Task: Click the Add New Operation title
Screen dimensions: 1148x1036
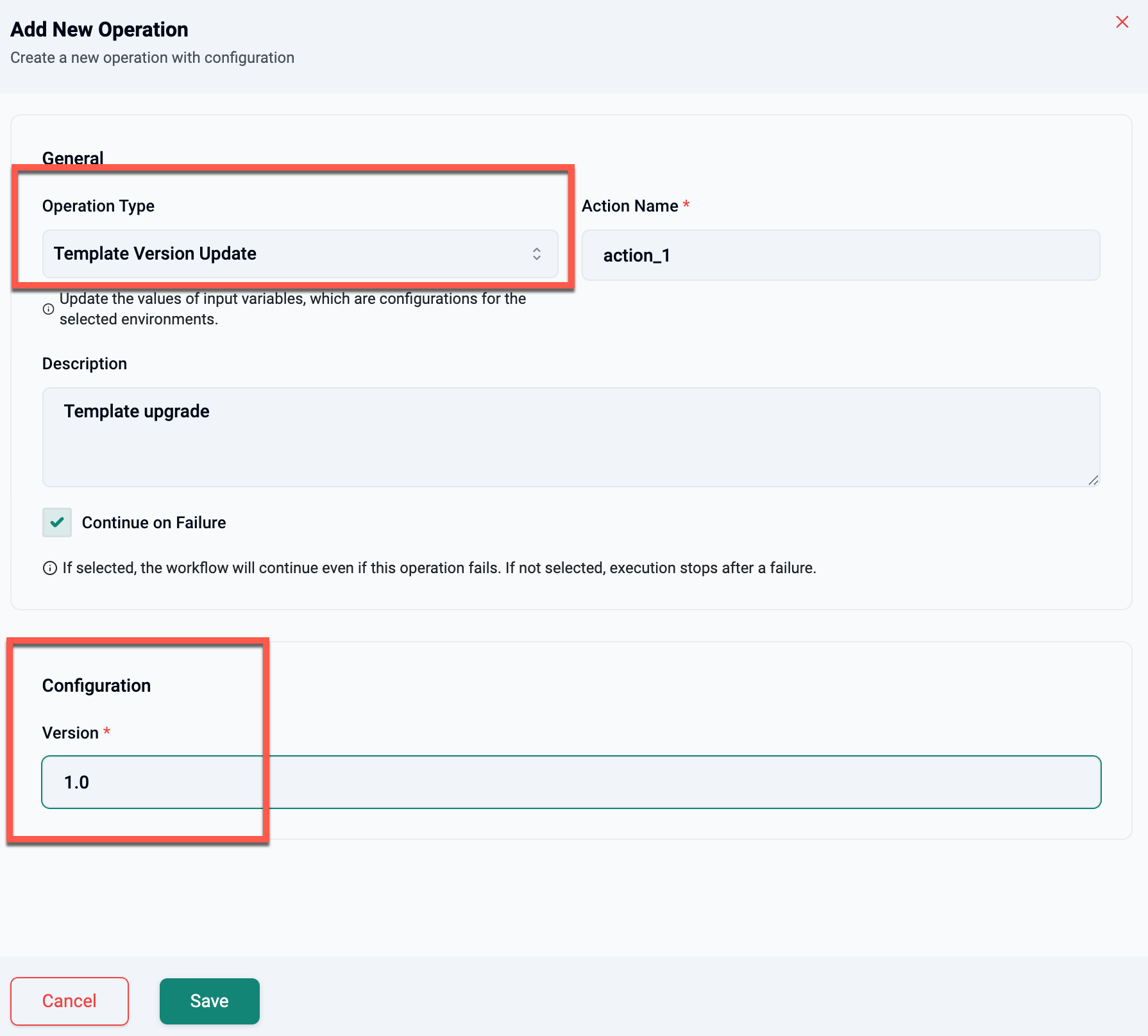Action: [99, 29]
